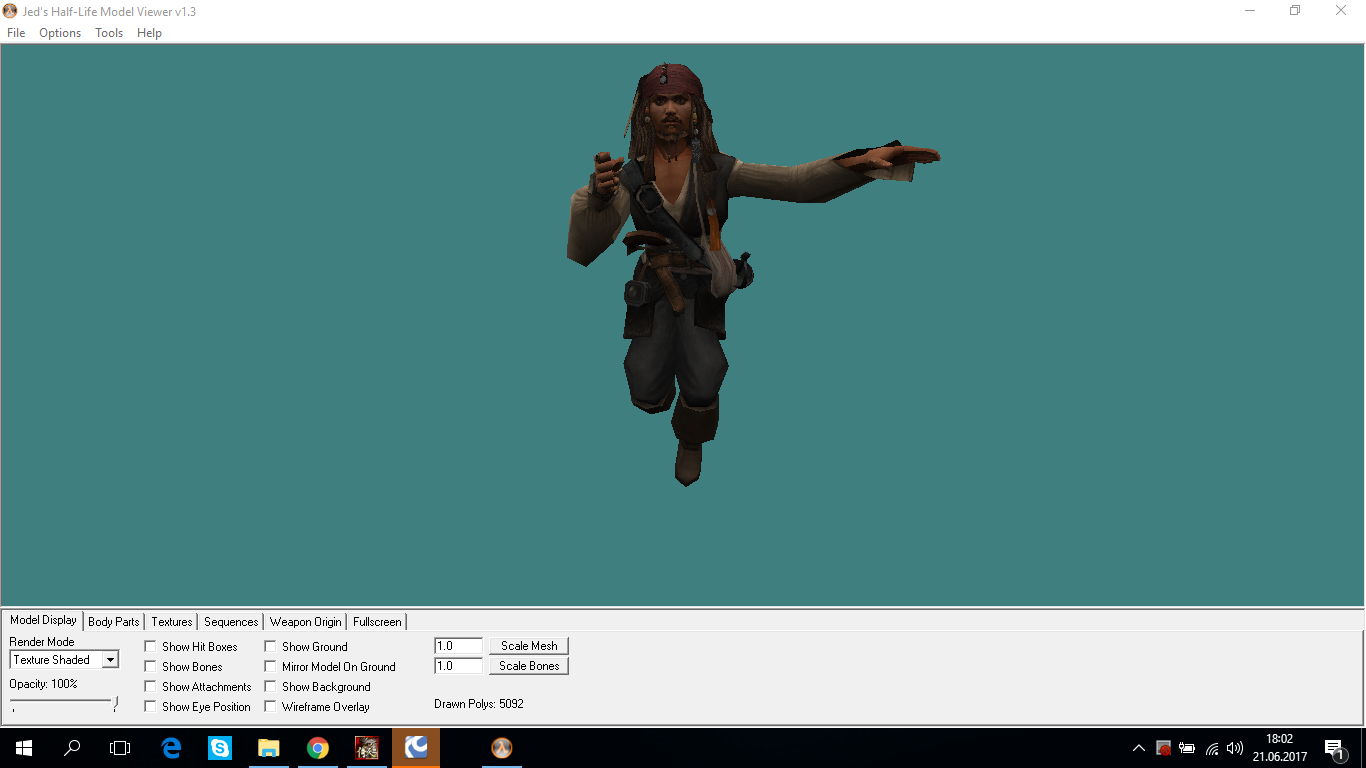
Task: Switch to the Half-Life lambda taskbar icon
Action: click(x=502, y=747)
